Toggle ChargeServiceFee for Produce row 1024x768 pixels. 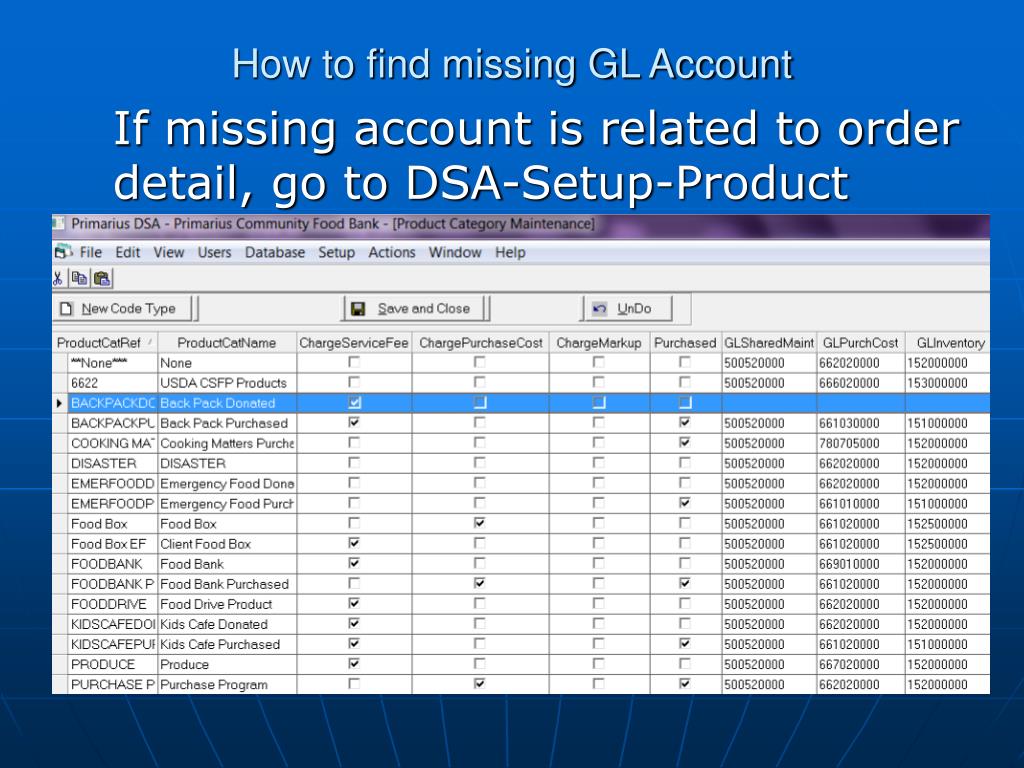(354, 664)
